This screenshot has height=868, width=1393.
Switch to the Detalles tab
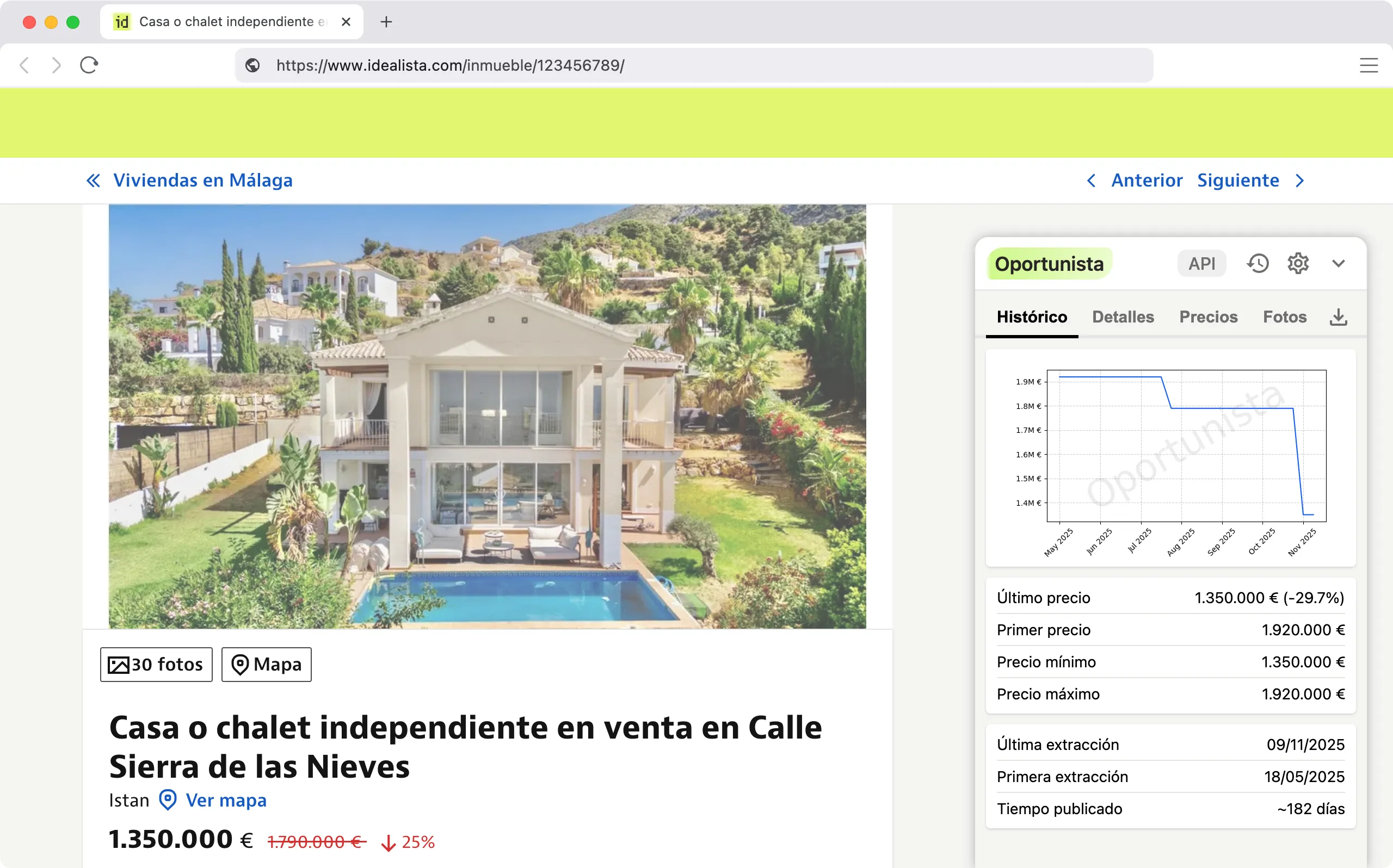(x=1123, y=317)
